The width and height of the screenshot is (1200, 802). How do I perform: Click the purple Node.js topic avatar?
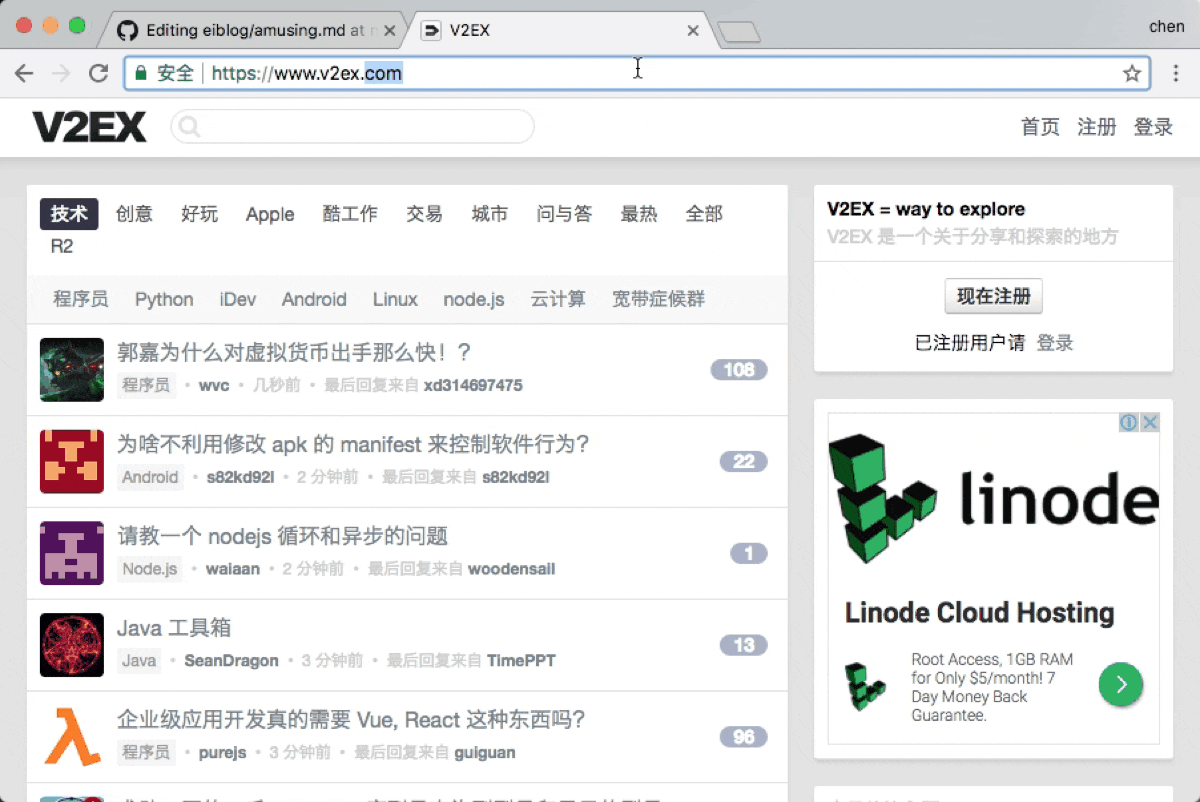(71, 553)
